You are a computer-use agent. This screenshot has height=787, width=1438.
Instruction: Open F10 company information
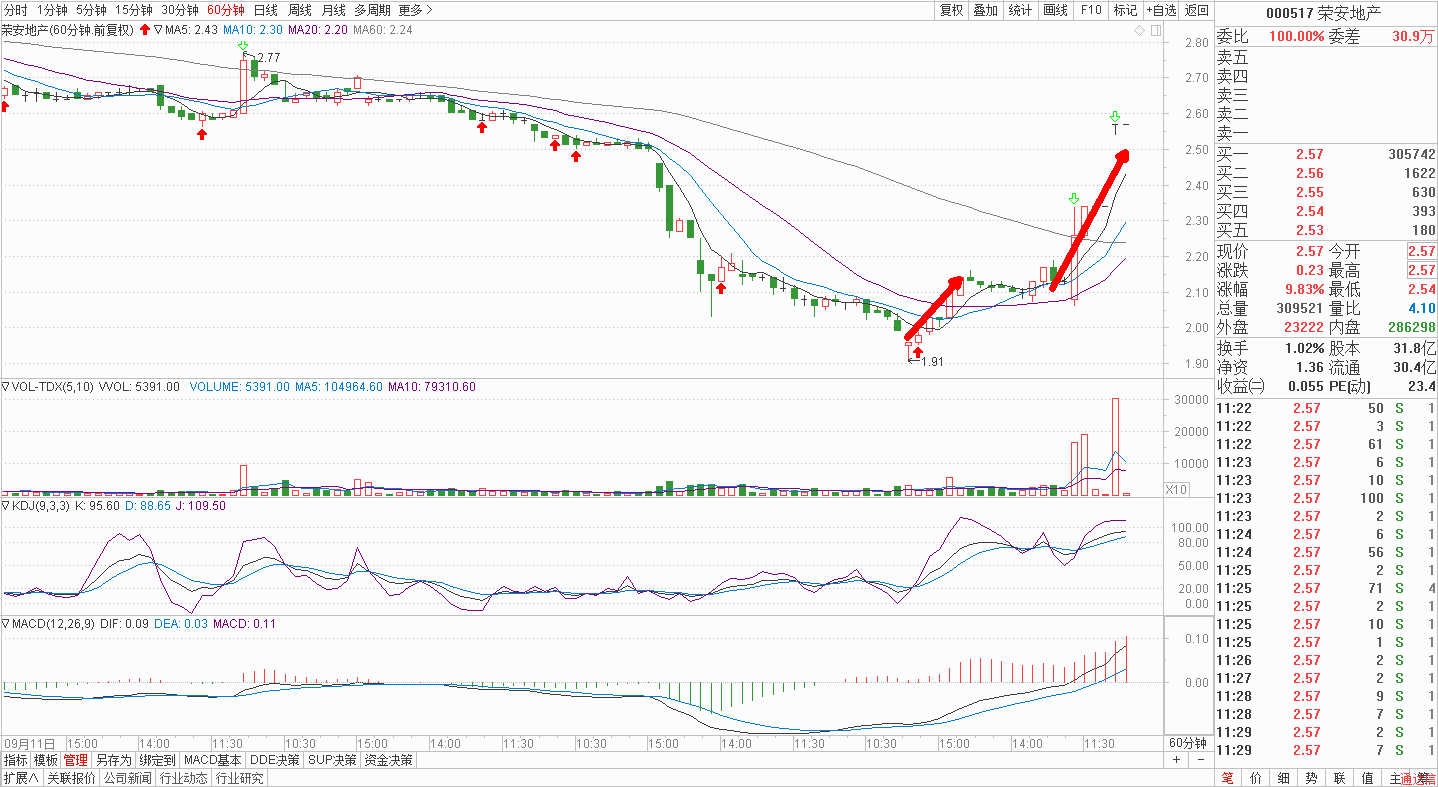[x=1090, y=10]
